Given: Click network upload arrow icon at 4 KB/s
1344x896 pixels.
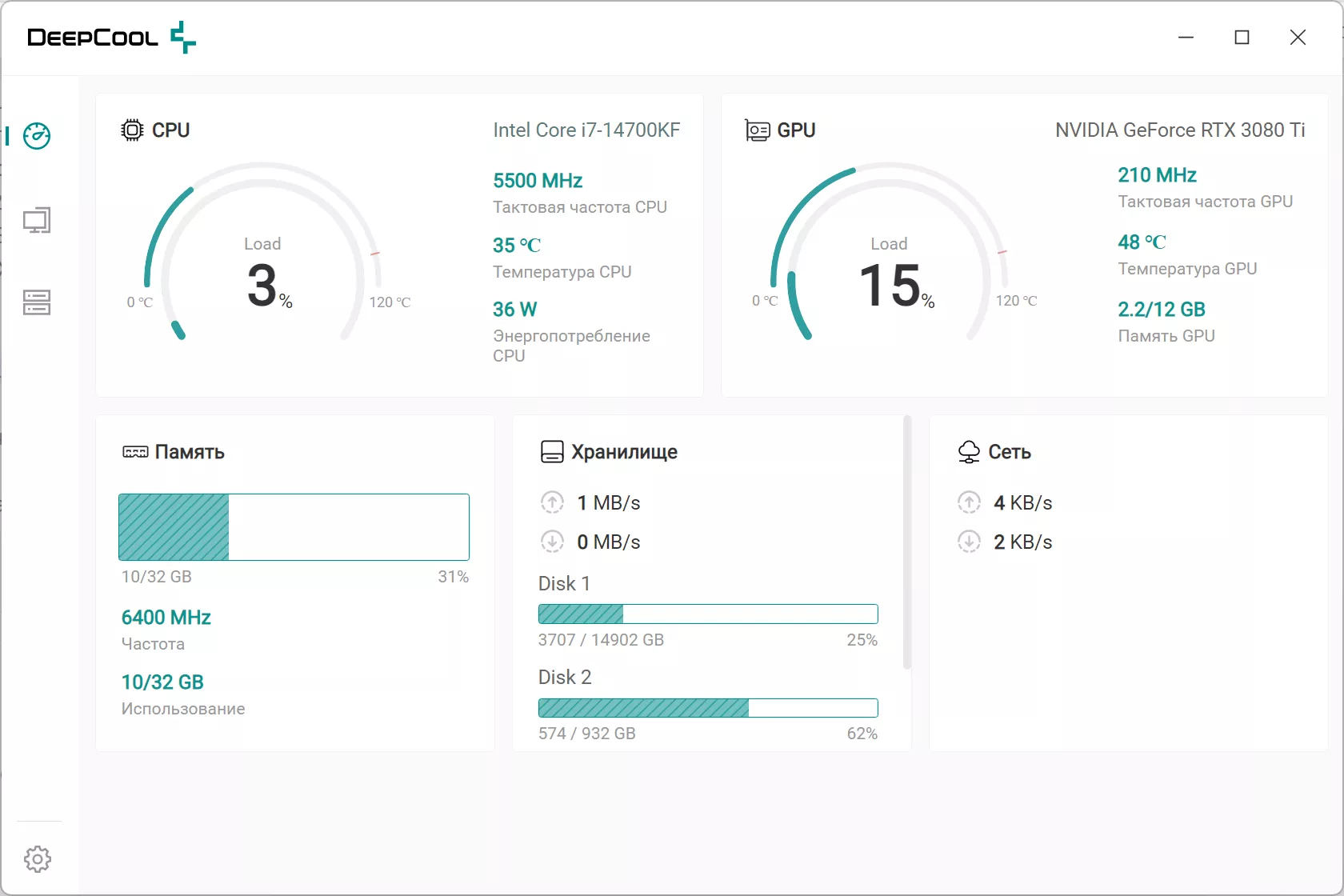Looking at the screenshot, I should [x=969, y=502].
